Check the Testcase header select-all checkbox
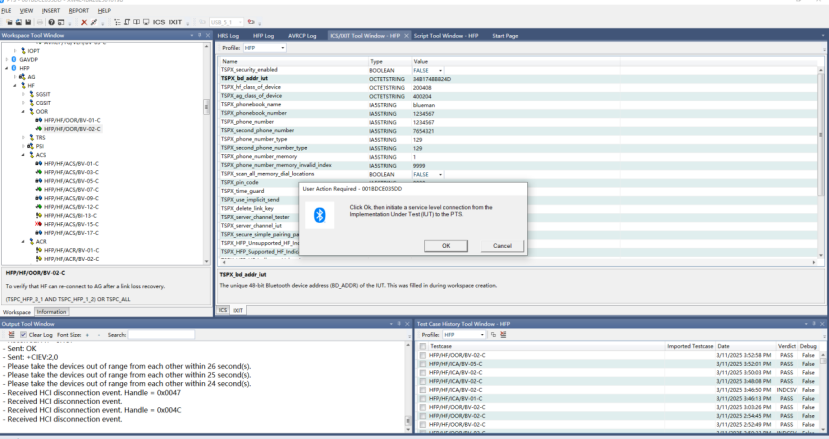The height and width of the screenshot is (439, 829). [423, 346]
